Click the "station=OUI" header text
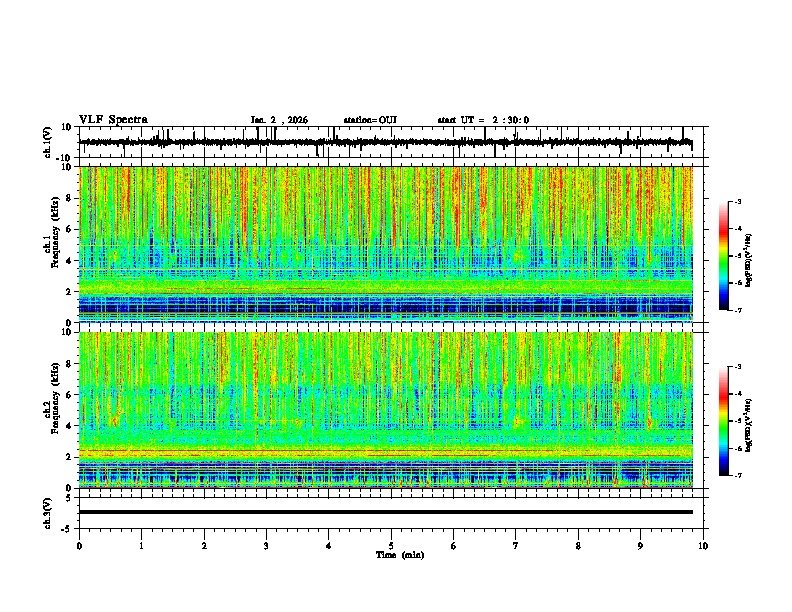Screen dimensions: 792x612 (x=370, y=120)
